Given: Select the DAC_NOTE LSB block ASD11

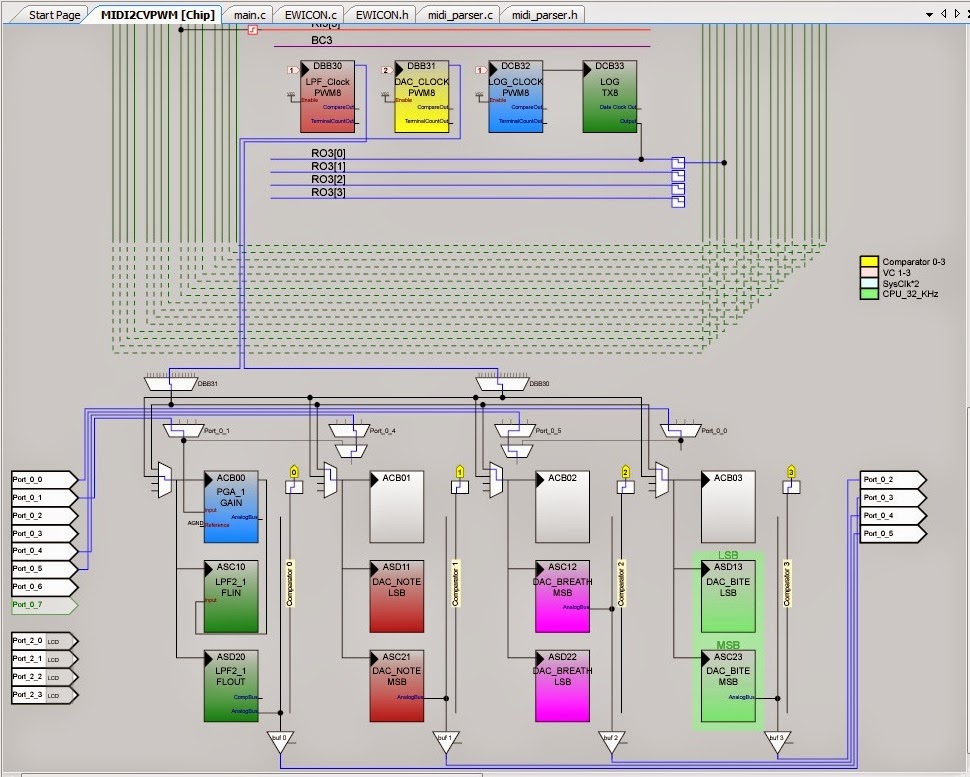Looking at the screenshot, I should point(397,596).
